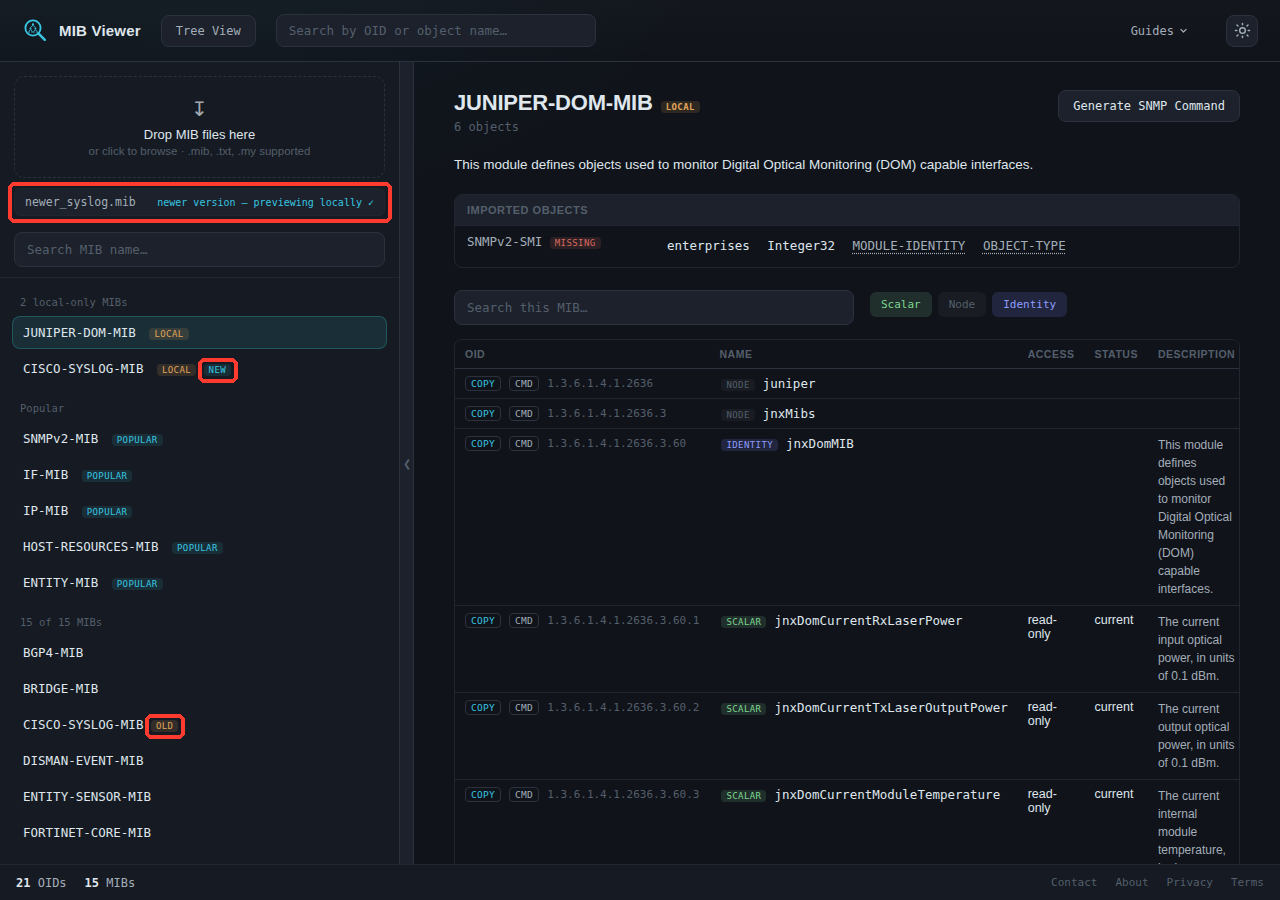Click the jnxDomCurrentRxLaserPower object name

coord(868,621)
